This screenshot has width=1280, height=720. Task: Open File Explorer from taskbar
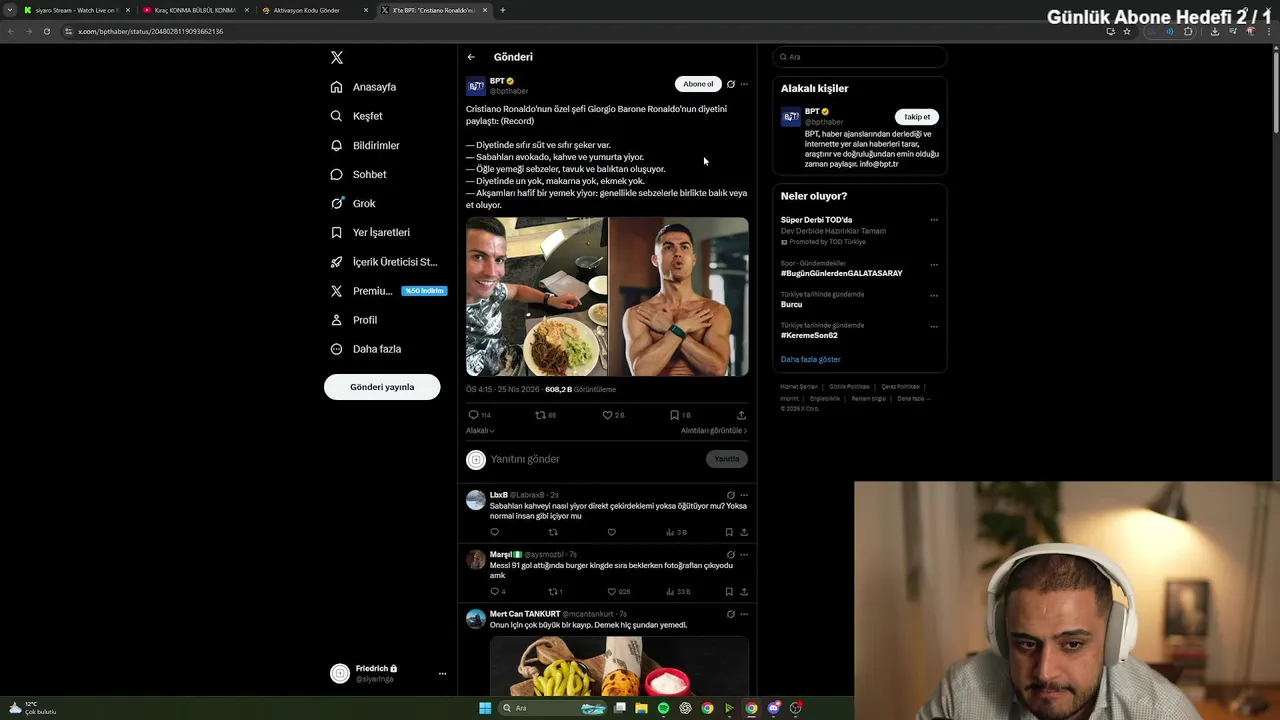click(641, 708)
